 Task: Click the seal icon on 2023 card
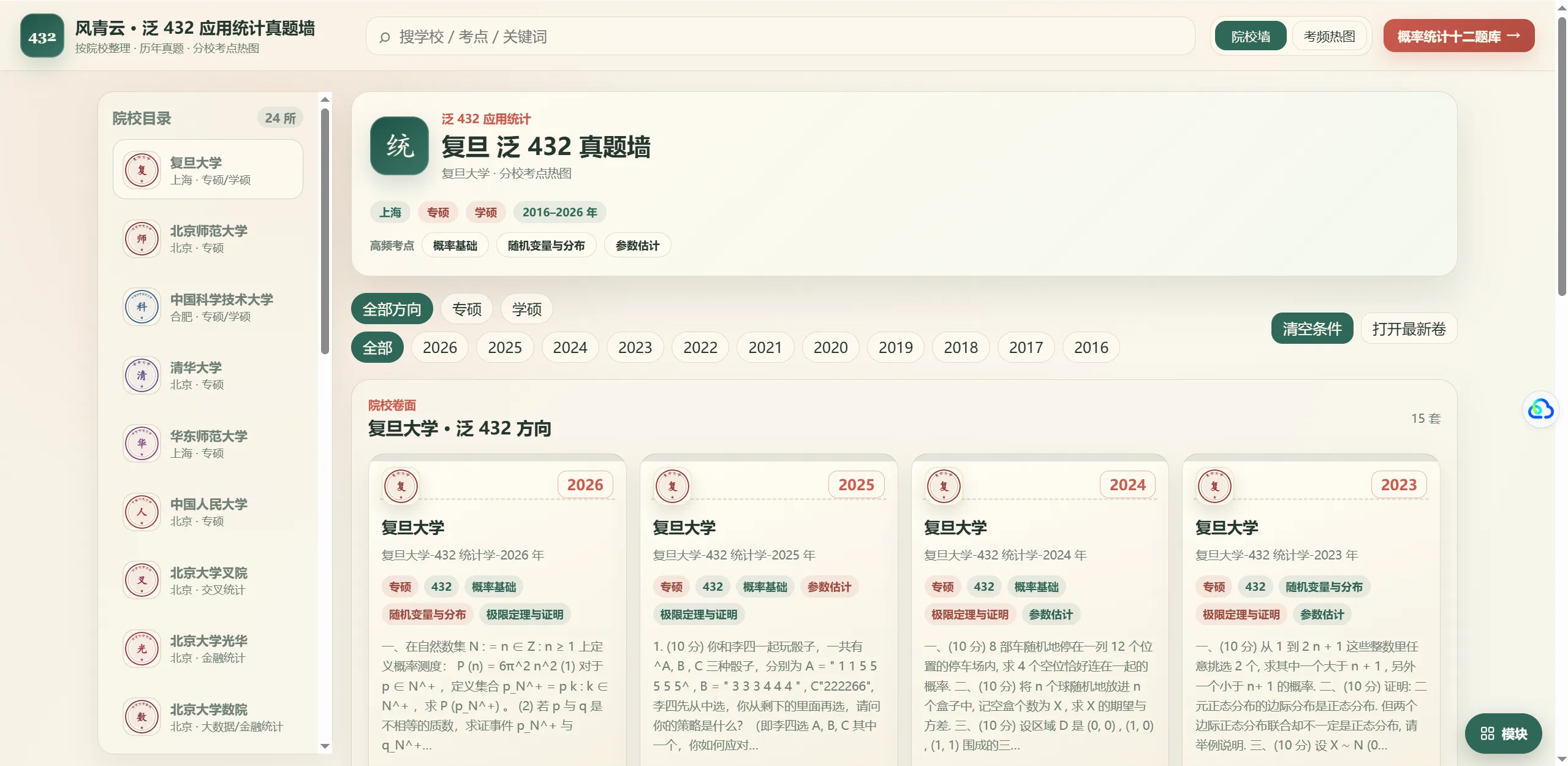(x=1214, y=486)
